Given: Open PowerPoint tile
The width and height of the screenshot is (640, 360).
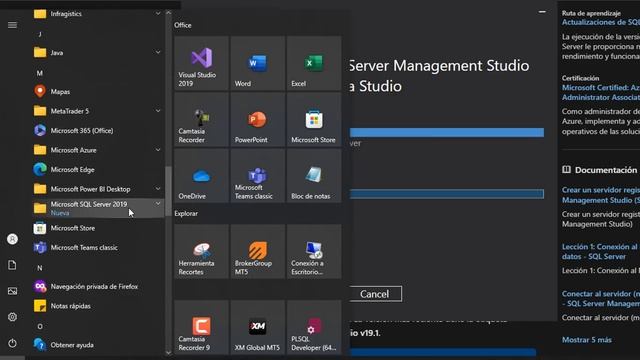Looking at the screenshot, I should click(x=258, y=120).
